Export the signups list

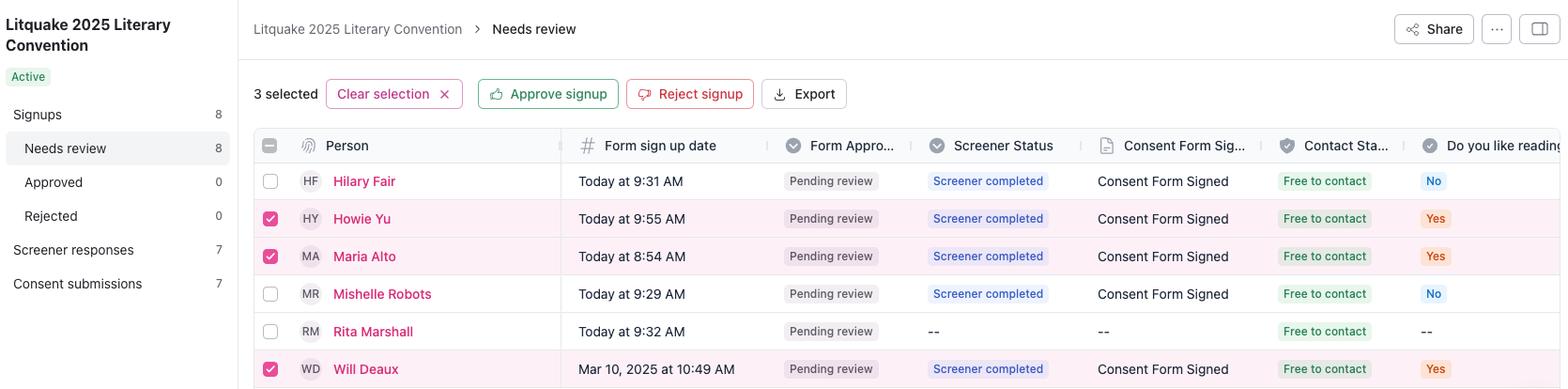[x=804, y=94]
